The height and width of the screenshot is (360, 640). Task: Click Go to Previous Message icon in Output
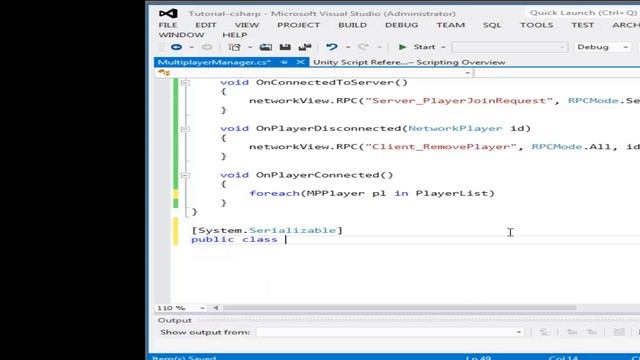point(572,332)
